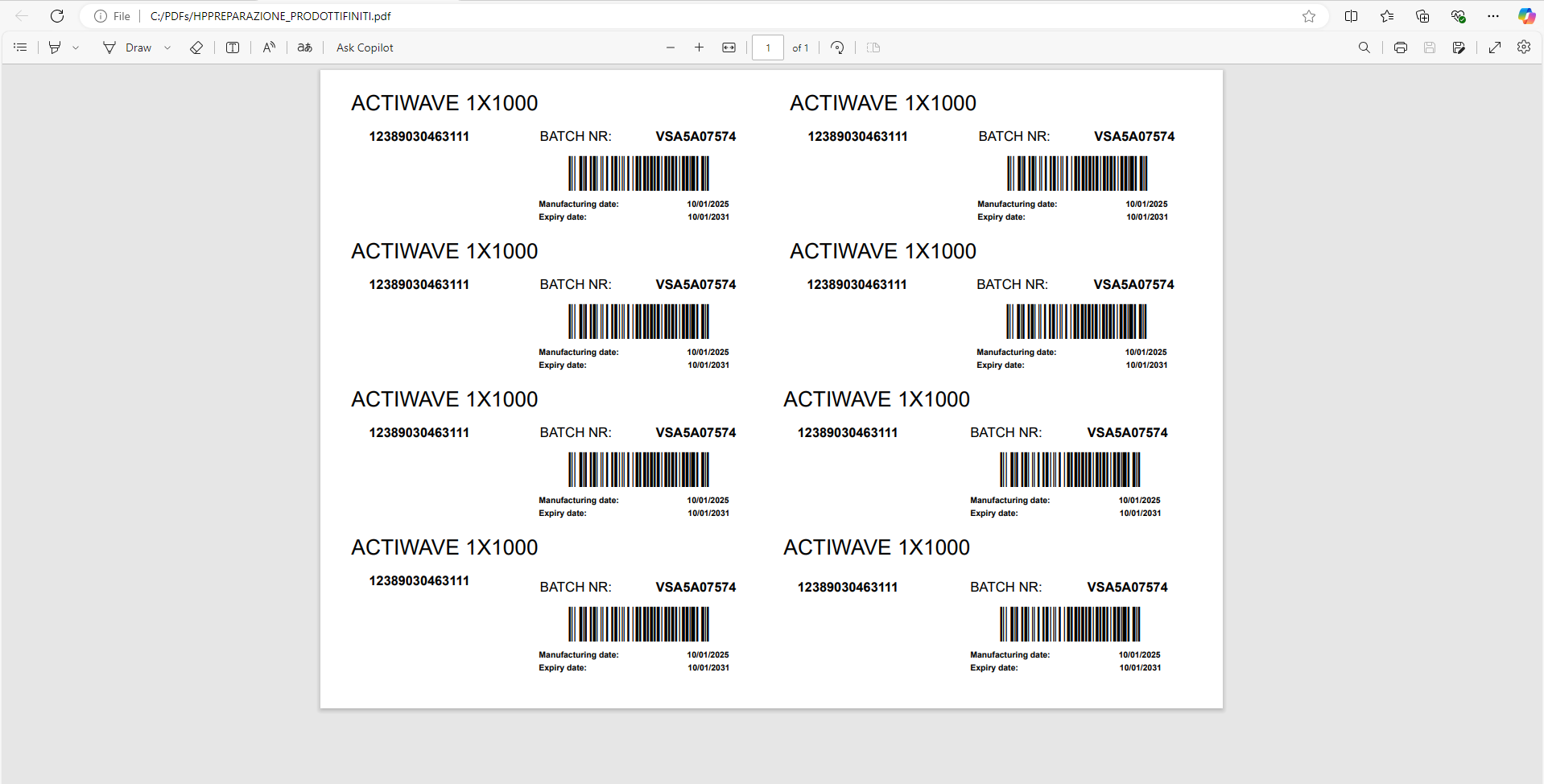Click the Save as icon
1544x784 pixels.
click(1459, 47)
